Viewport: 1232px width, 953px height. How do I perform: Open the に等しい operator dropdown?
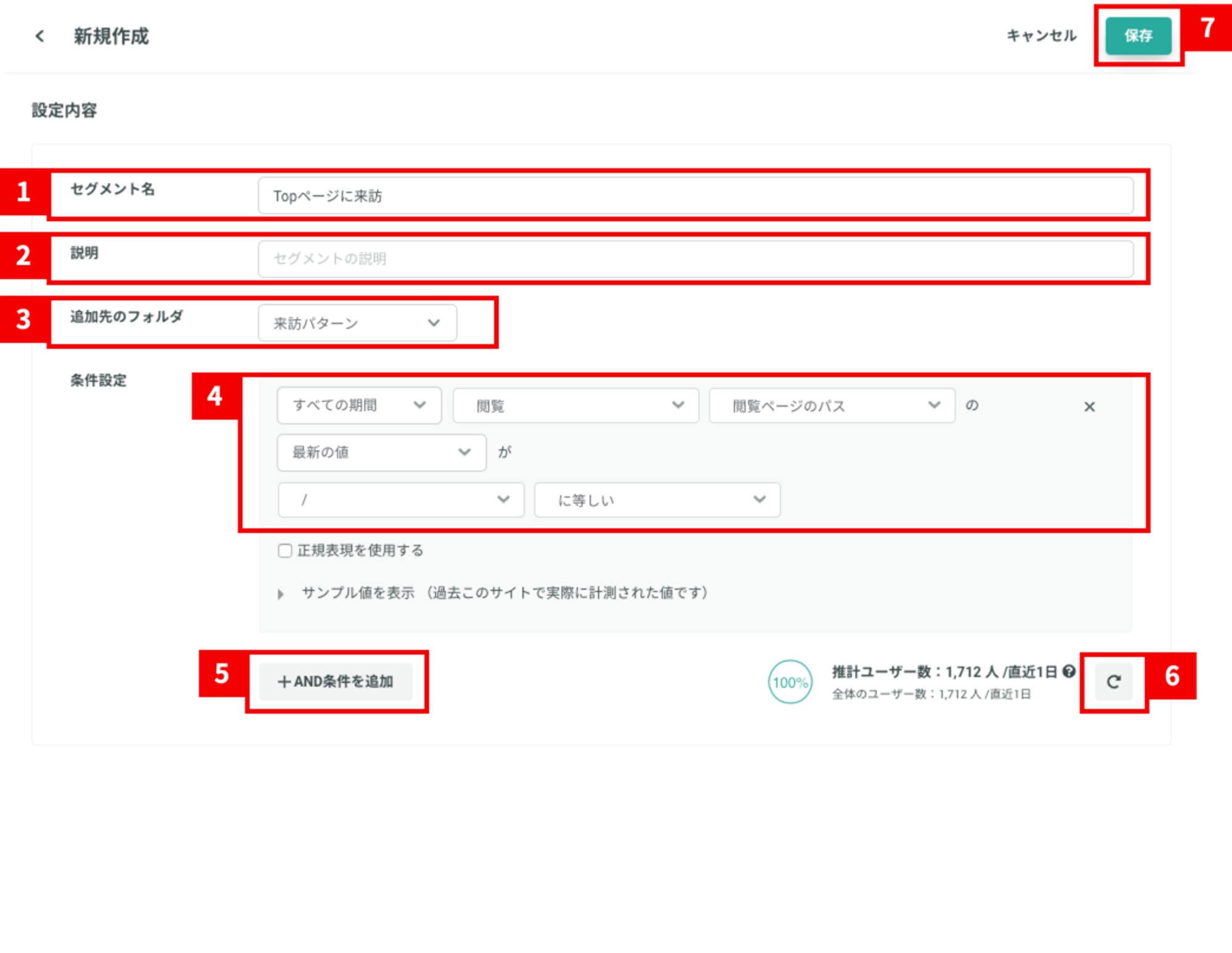[x=657, y=500]
